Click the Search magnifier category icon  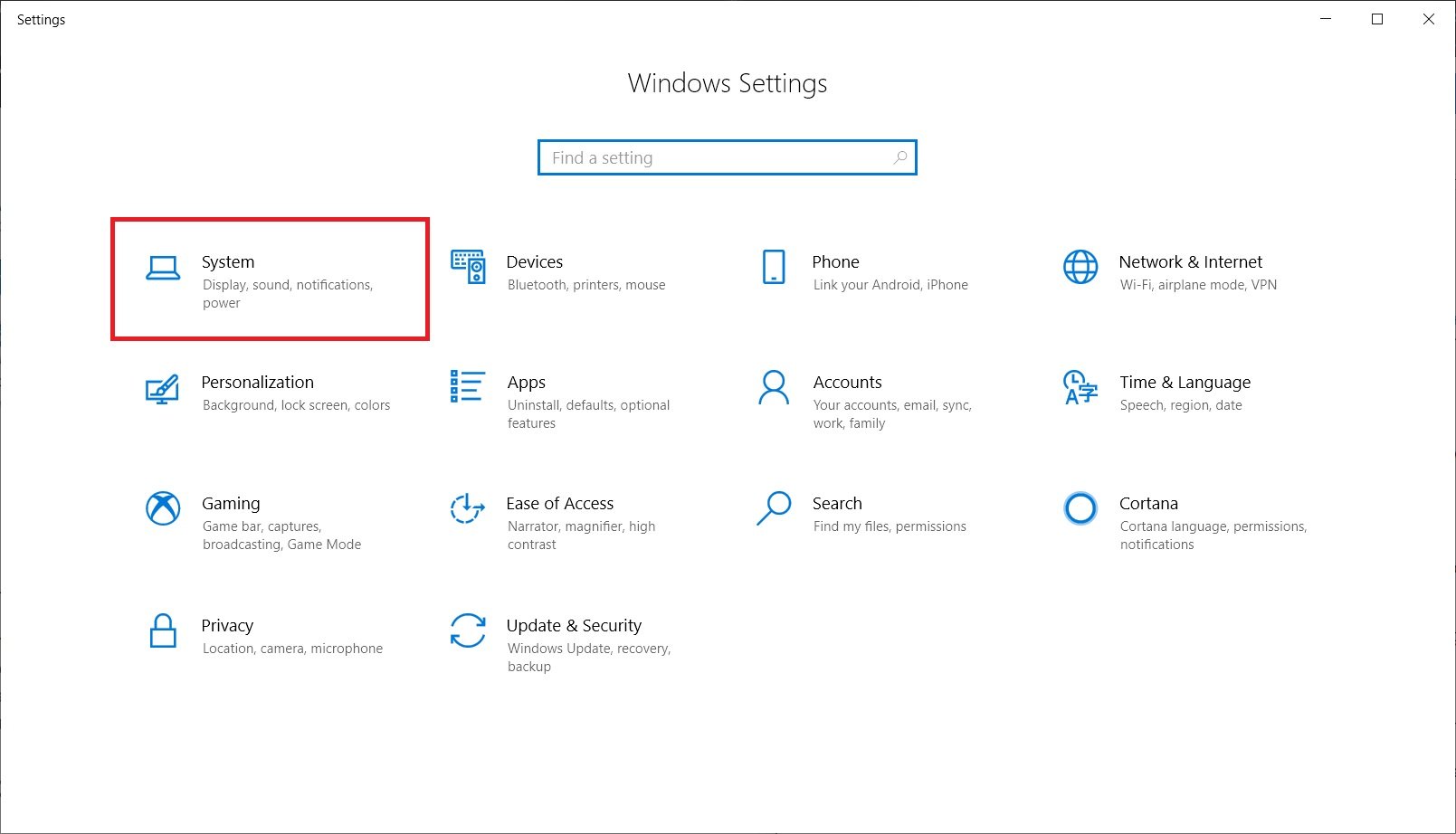(x=774, y=508)
